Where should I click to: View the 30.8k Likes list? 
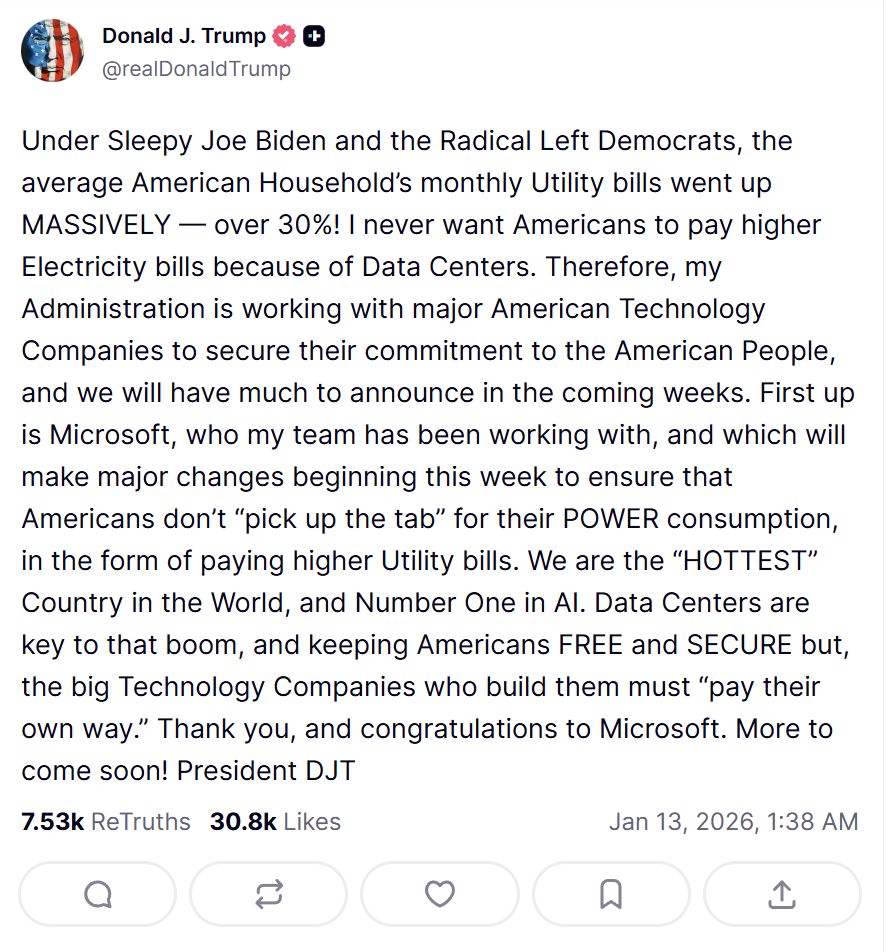[x=275, y=822]
